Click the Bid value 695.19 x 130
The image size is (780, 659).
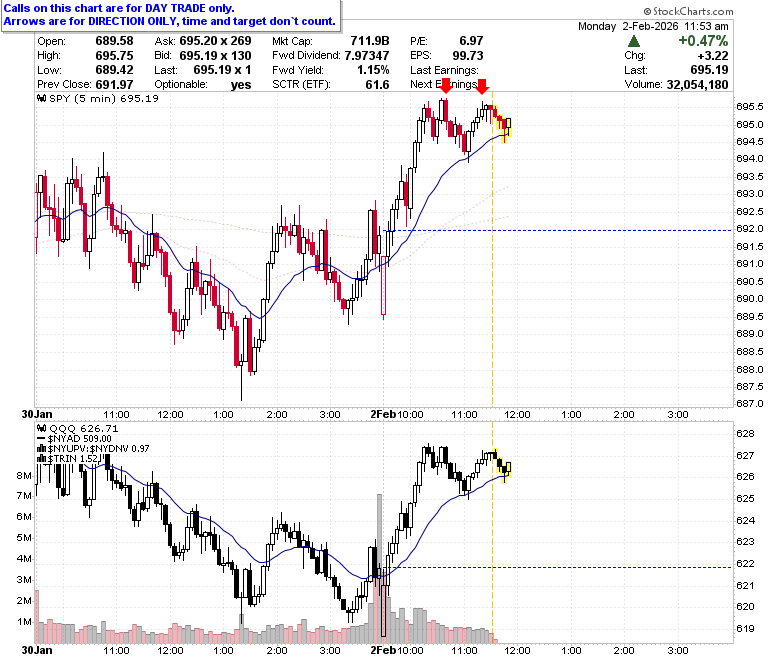click(x=215, y=55)
